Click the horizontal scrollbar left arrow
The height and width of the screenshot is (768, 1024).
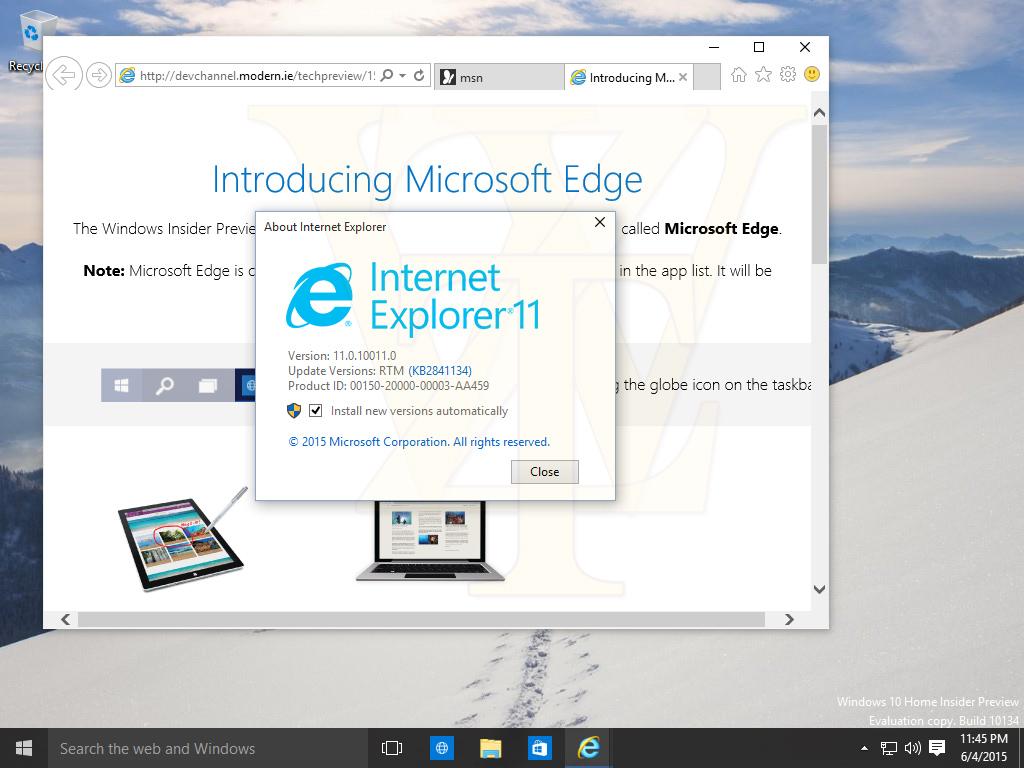pyautogui.click(x=65, y=619)
